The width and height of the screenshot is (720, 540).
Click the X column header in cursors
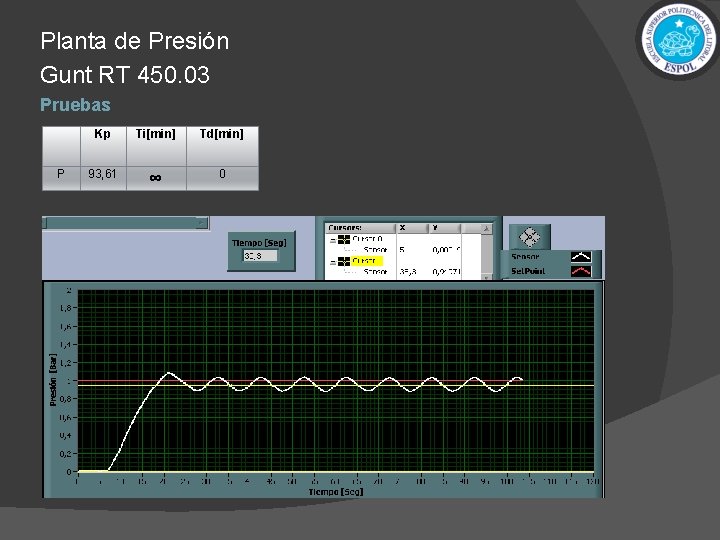pos(412,228)
